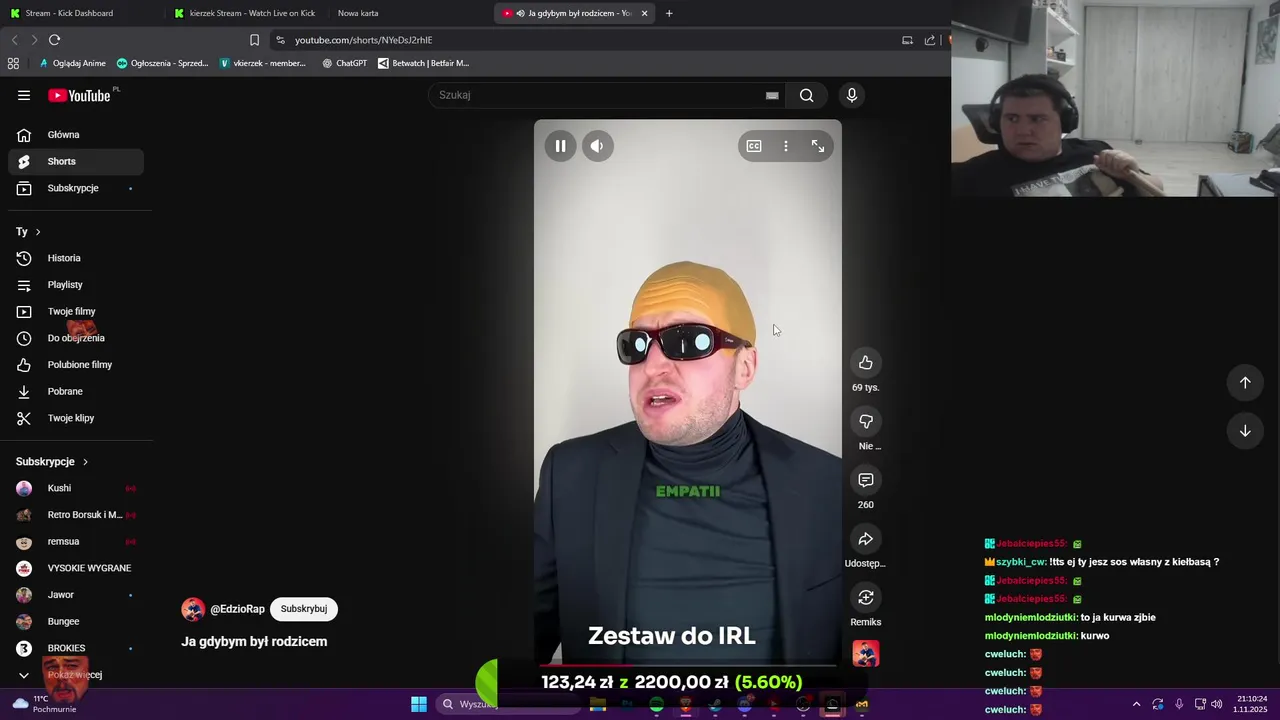This screenshot has width=1280, height=720.
Task: Share the Short via Udostępnij
Action: tap(866, 539)
